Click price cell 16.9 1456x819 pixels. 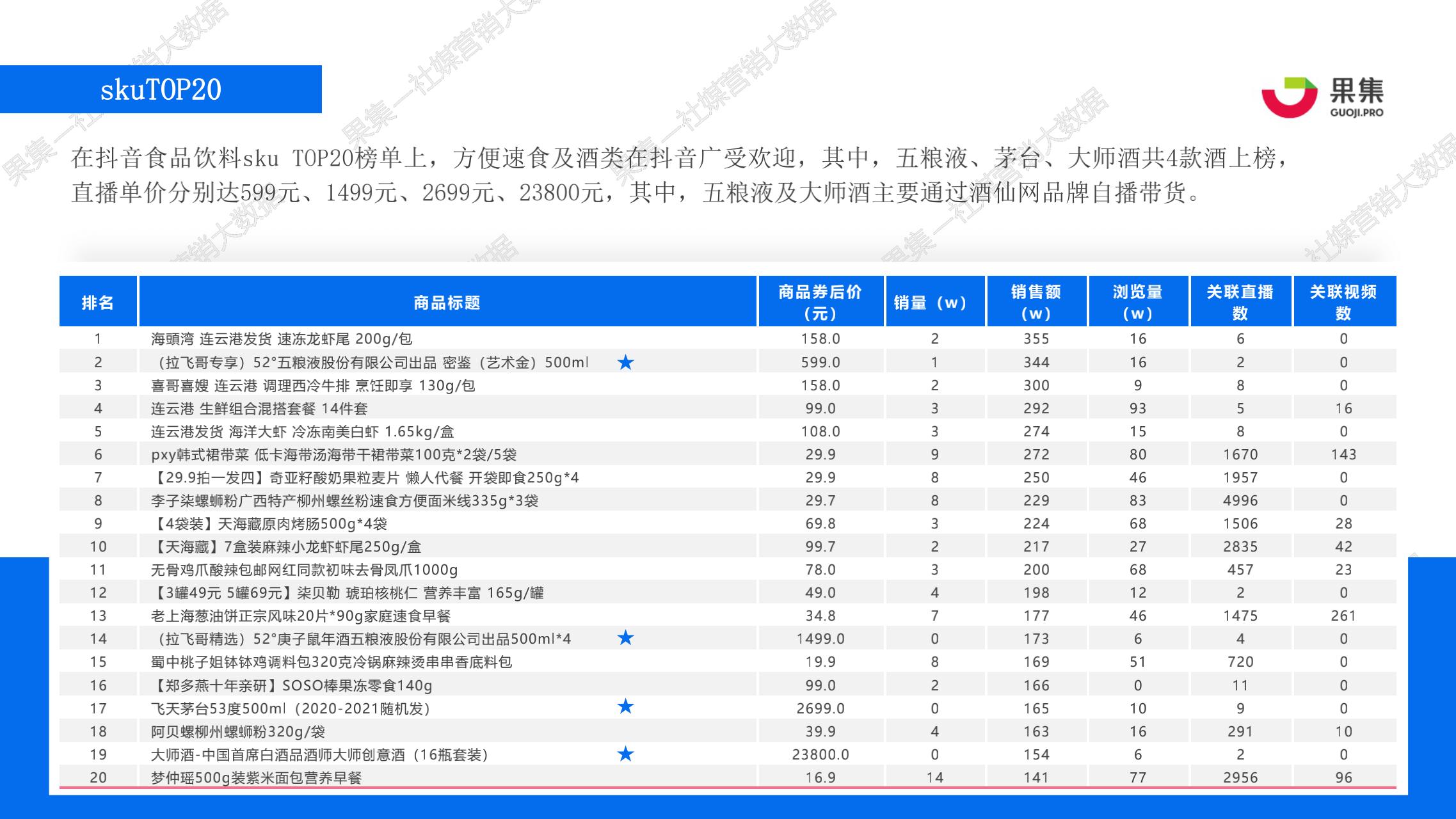(x=820, y=778)
